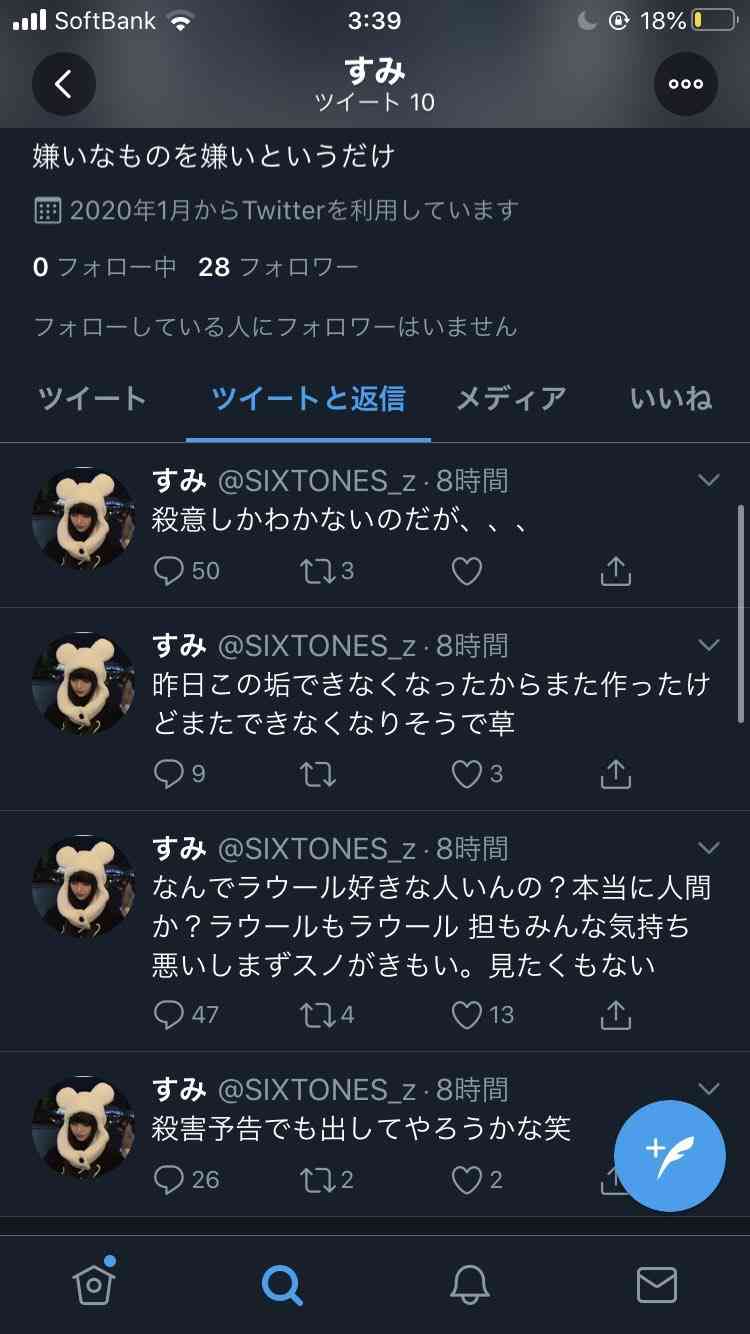This screenshot has width=750, height=1334.
Task: Open the three-dot more options menu
Action: (x=686, y=84)
